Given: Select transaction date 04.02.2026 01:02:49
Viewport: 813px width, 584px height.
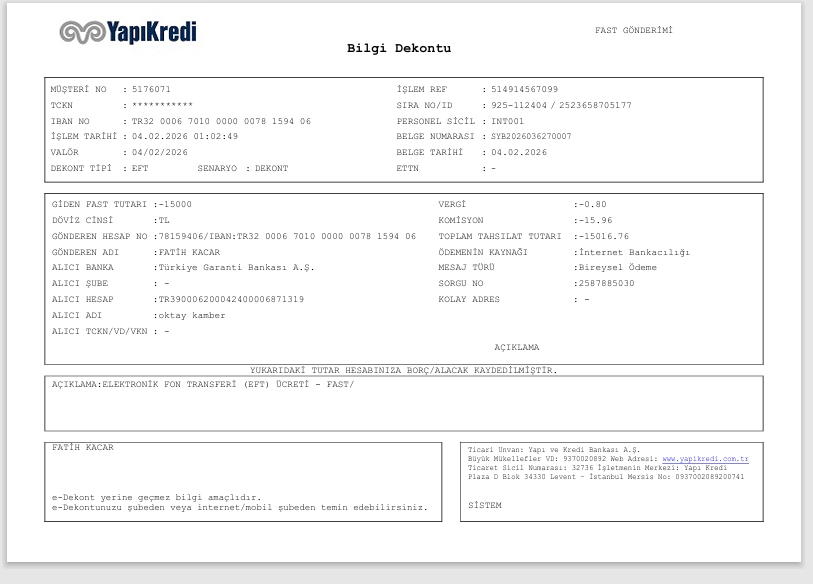Looking at the screenshot, I should tap(185, 136).
